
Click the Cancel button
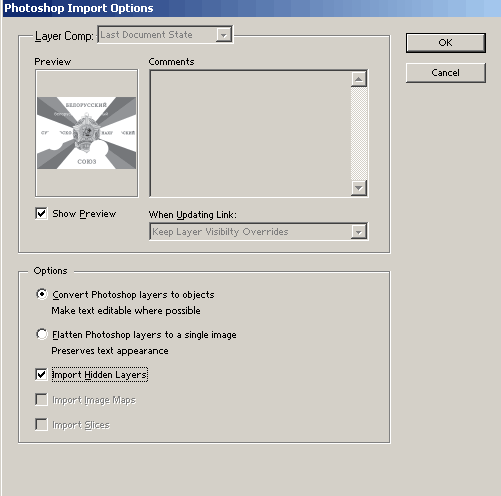446,73
